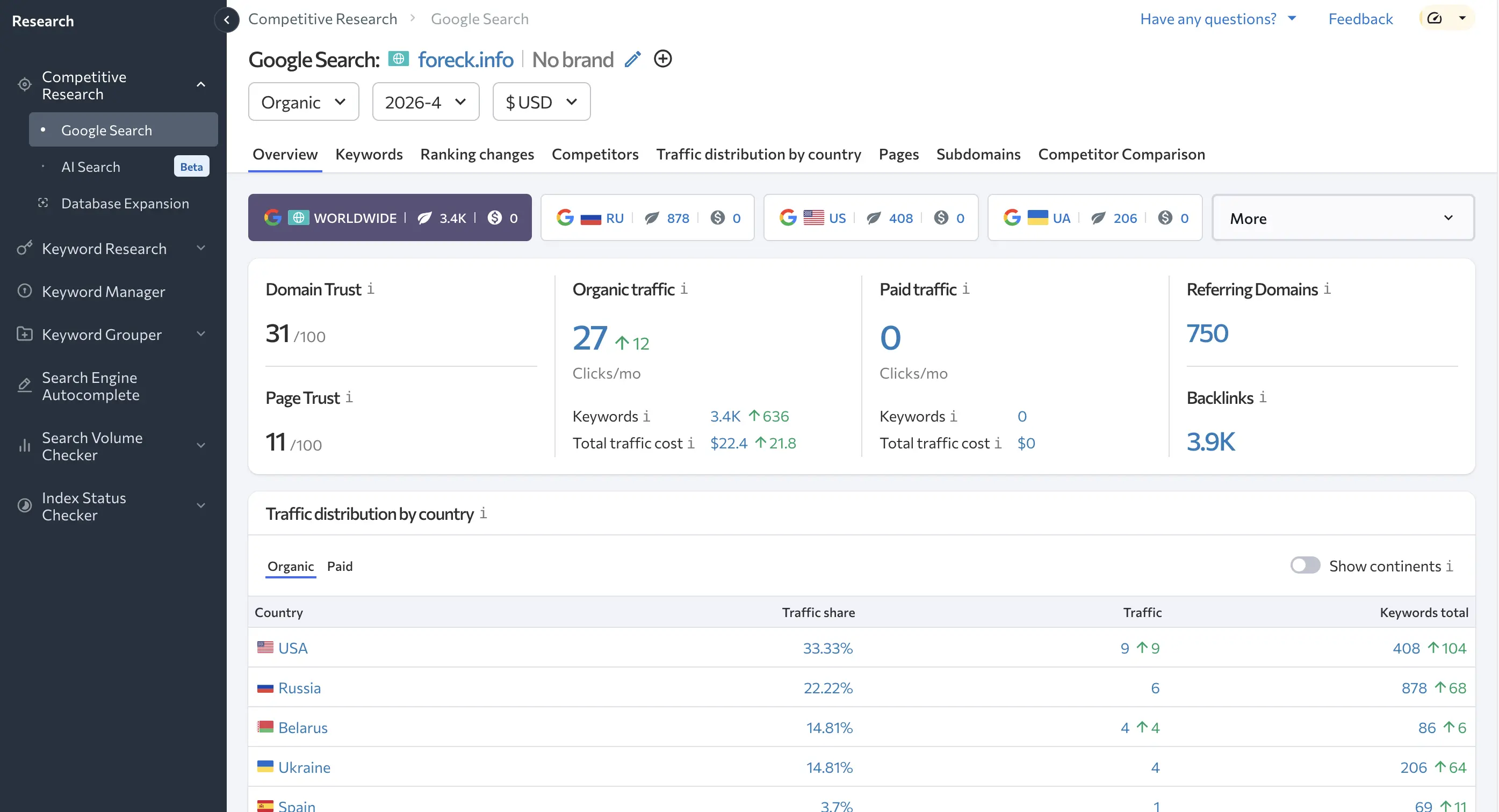Open Database Expansion in the sidebar
The image size is (1499, 812).
click(124, 203)
